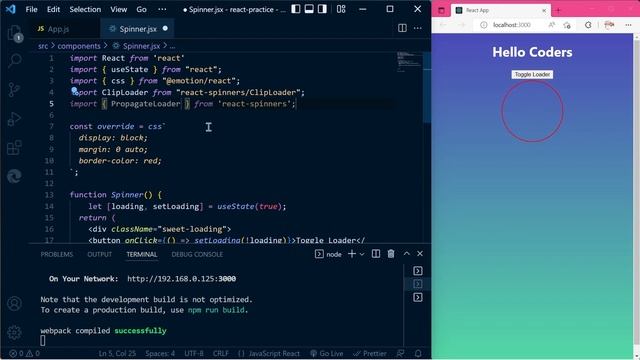
Task: Click the VS Code logo icon
Action: click(11, 9)
